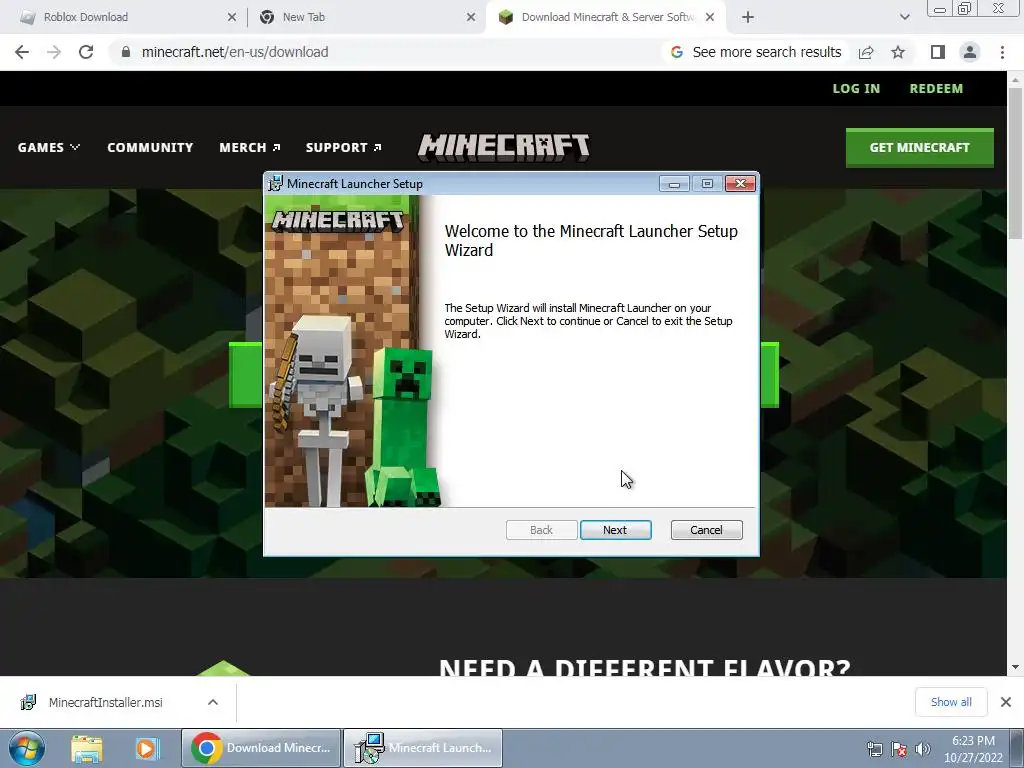Click the green GET MINECRAFT button

click(x=920, y=148)
